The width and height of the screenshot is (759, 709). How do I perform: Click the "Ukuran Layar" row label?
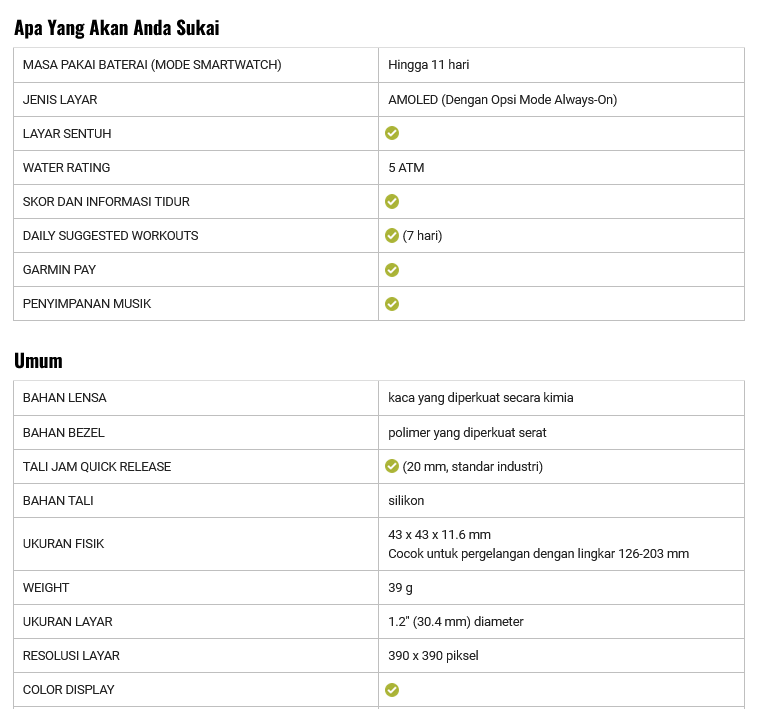[68, 621]
